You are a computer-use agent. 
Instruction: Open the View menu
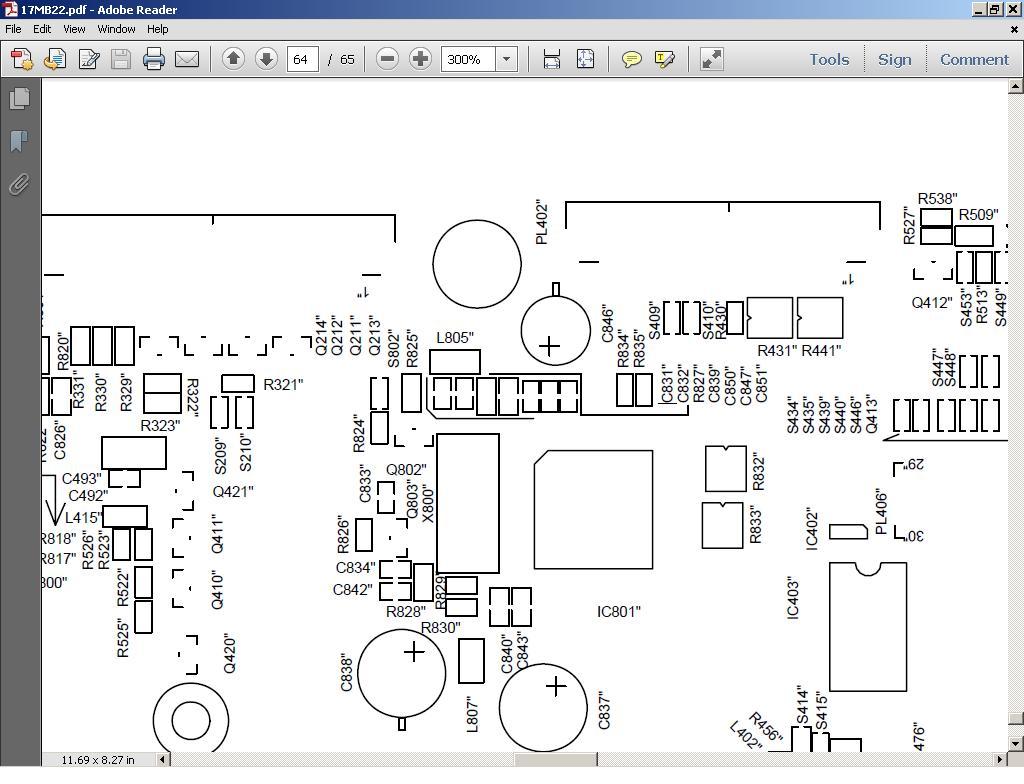click(x=74, y=29)
